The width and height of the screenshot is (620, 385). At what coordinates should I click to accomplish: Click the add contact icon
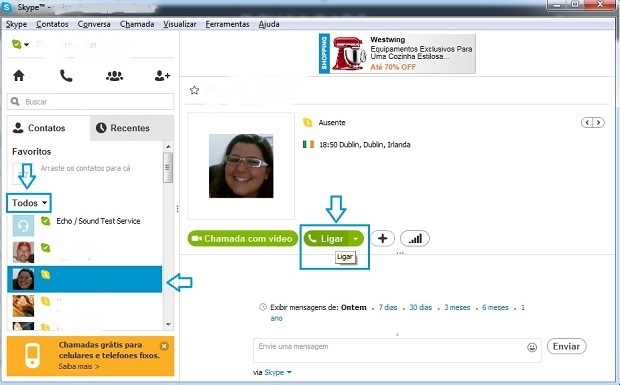click(162, 75)
